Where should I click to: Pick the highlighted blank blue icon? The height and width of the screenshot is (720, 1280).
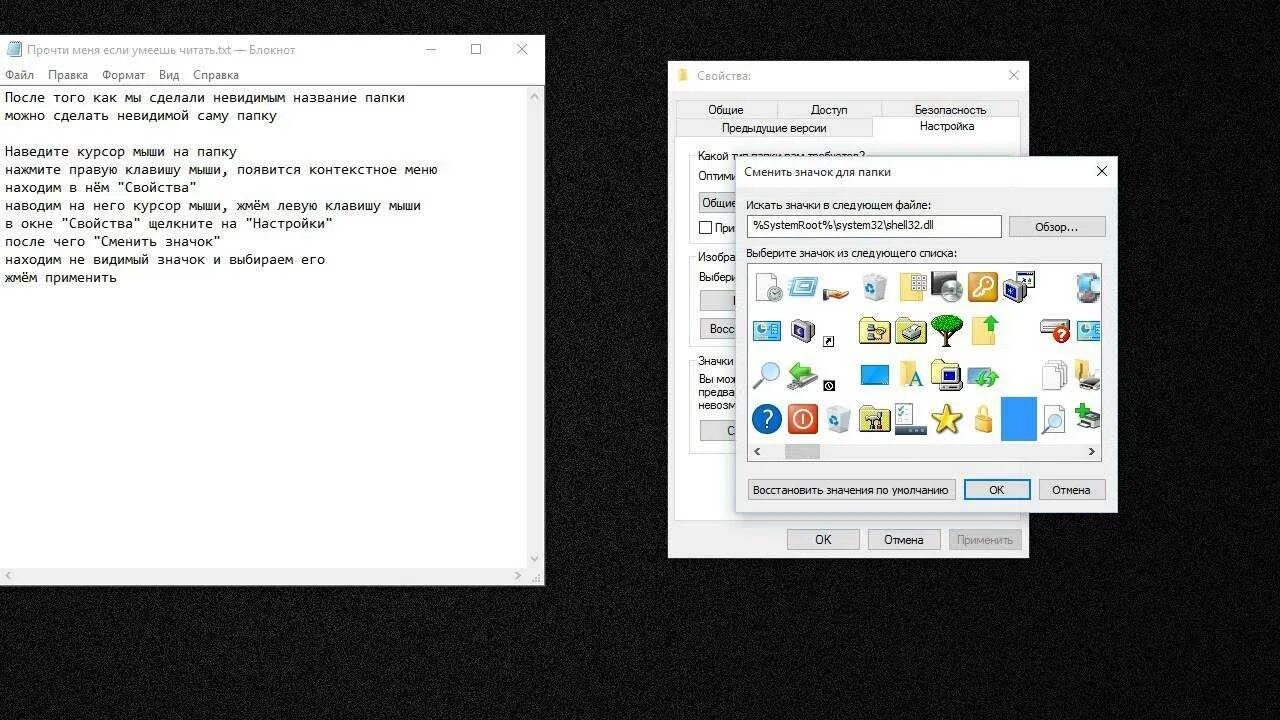(x=1019, y=419)
